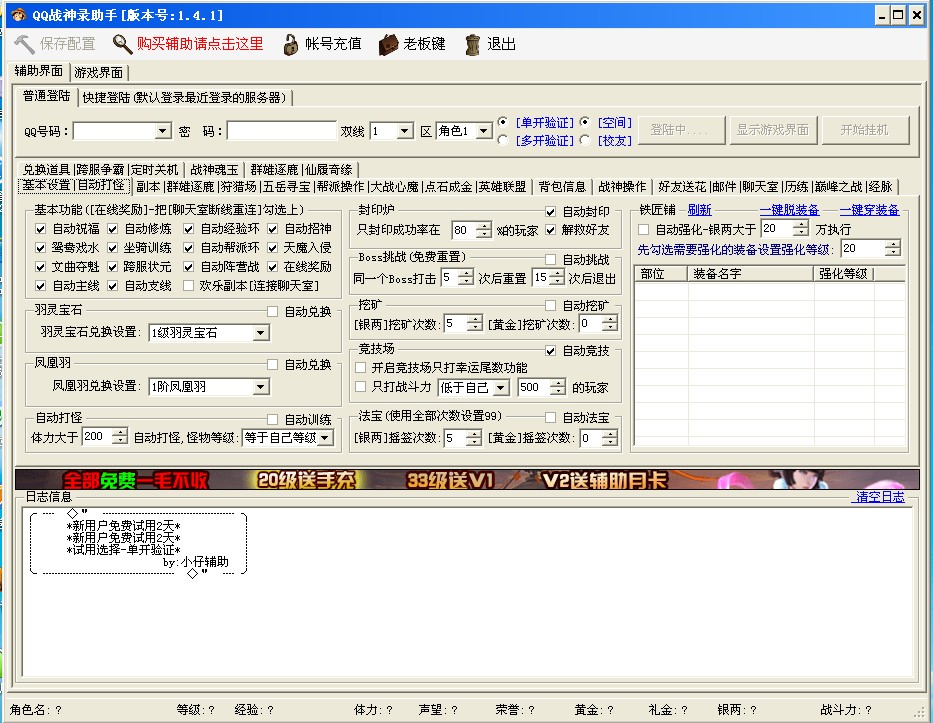This screenshot has width=933, height=723.
Task: Open the 兑换道具 tab
Action: click(46, 170)
